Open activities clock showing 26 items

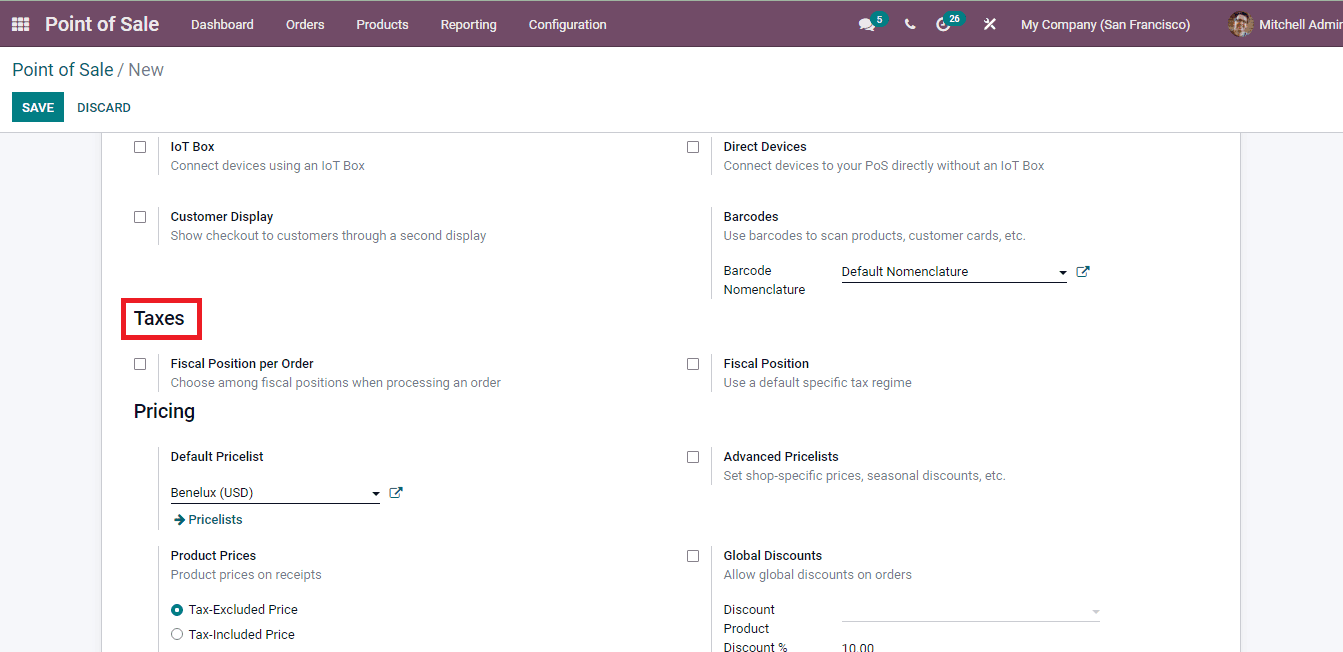click(946, 23)
